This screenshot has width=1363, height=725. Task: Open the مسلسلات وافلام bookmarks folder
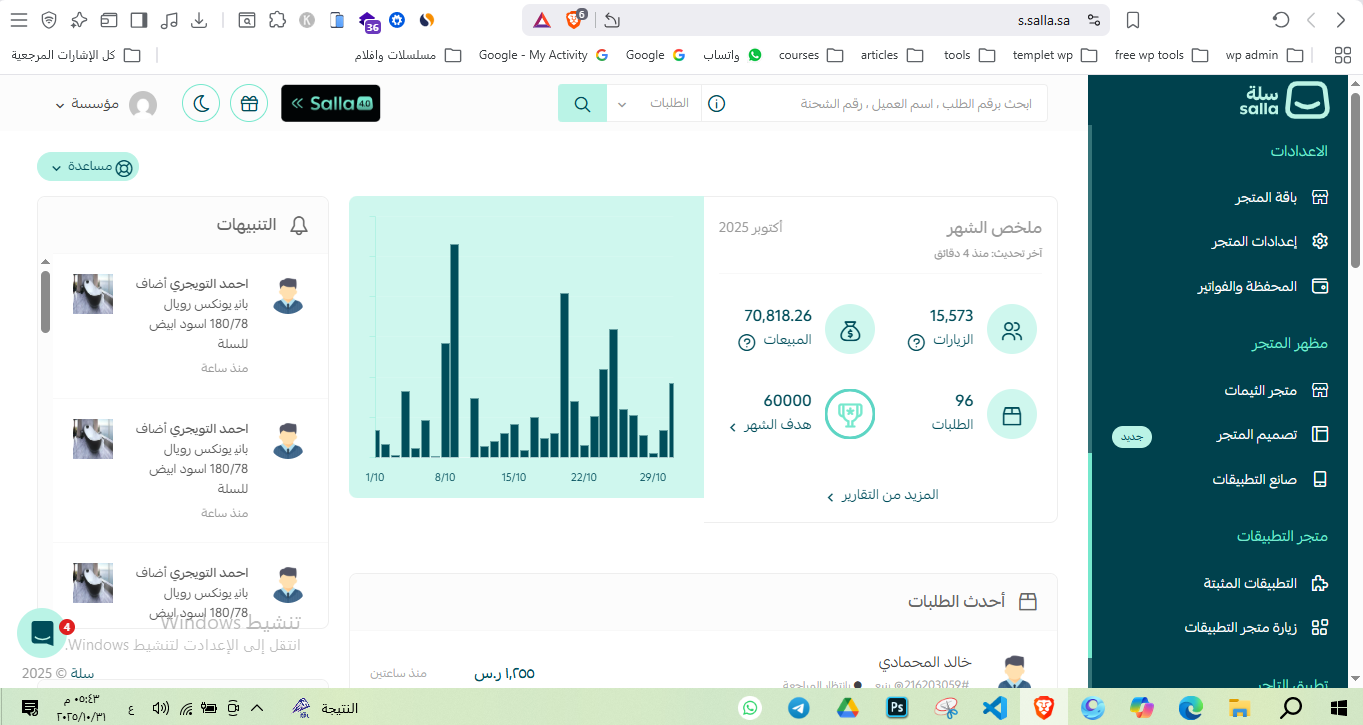(x=408, y=55)
